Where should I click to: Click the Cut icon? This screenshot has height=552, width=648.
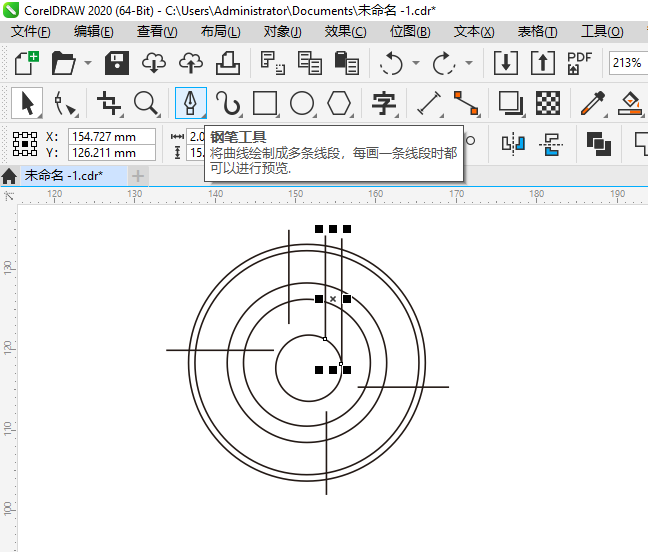point(272,63)
